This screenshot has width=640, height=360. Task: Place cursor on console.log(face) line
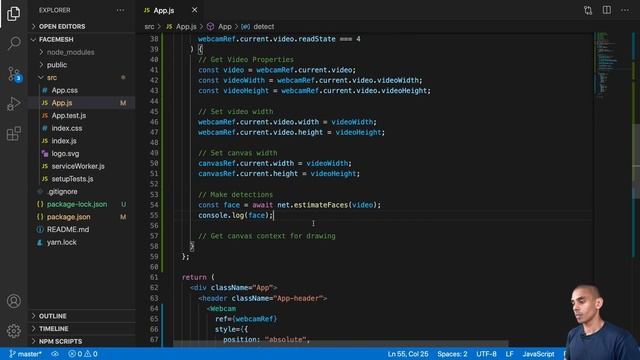(x=236, y=215)
